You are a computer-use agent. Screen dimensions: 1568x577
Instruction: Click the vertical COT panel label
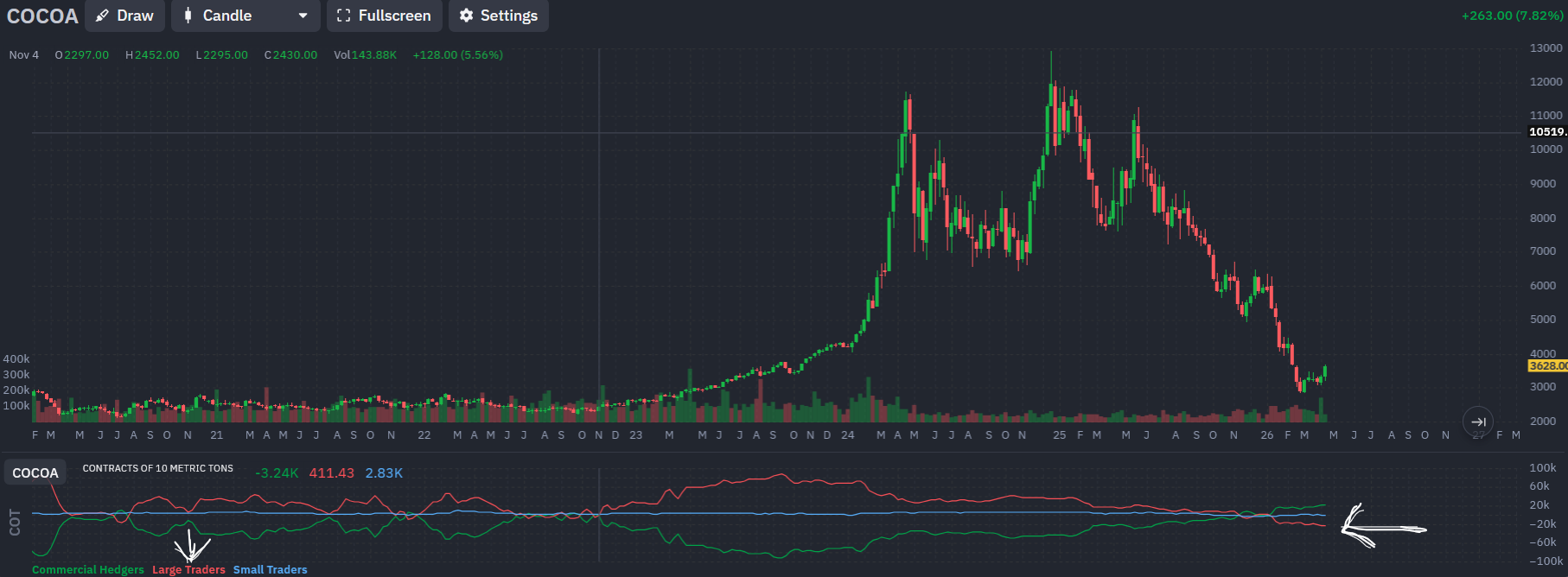(x=15, y=522)
